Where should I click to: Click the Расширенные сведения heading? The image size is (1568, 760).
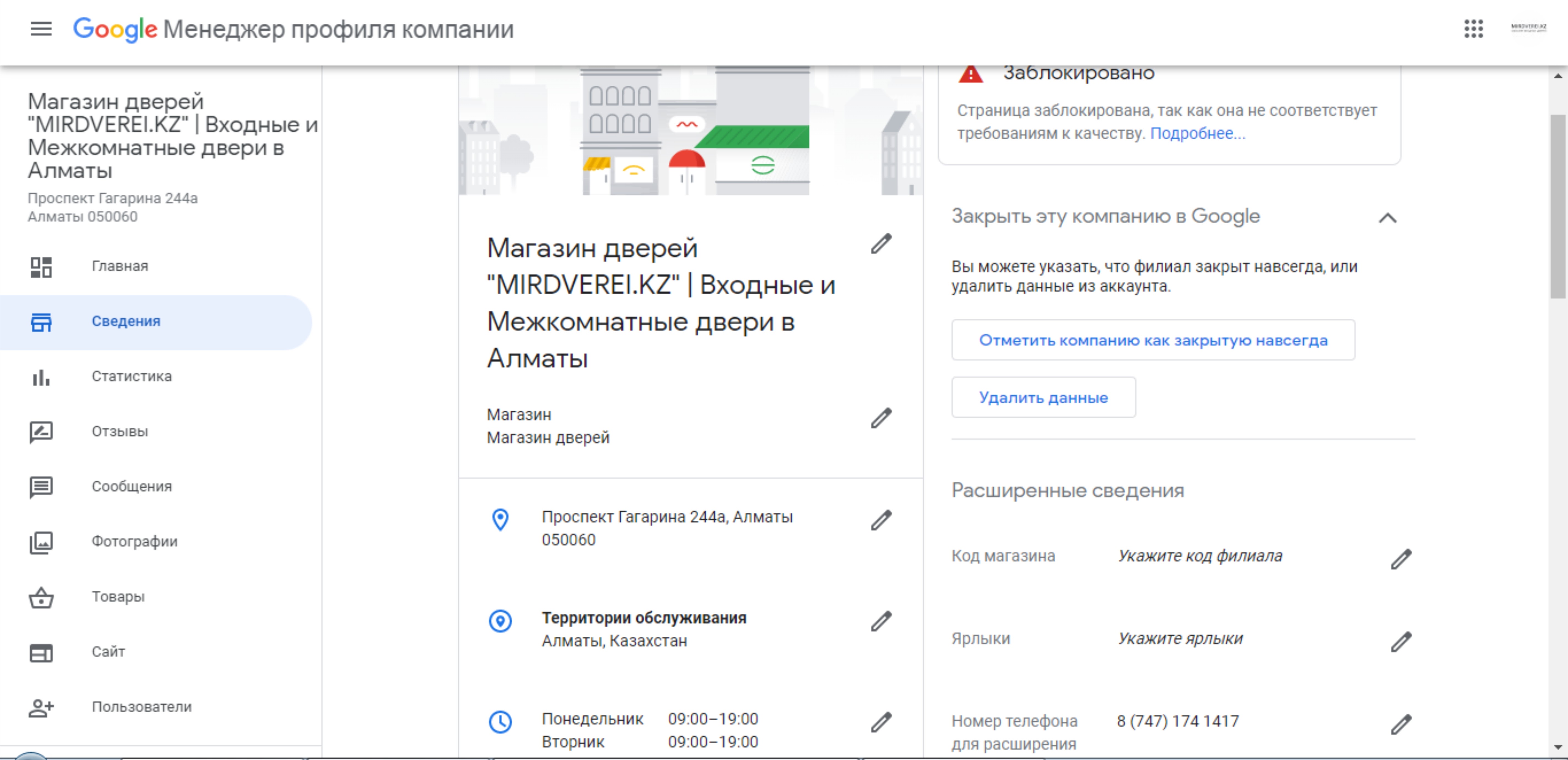coord(1068,490)
